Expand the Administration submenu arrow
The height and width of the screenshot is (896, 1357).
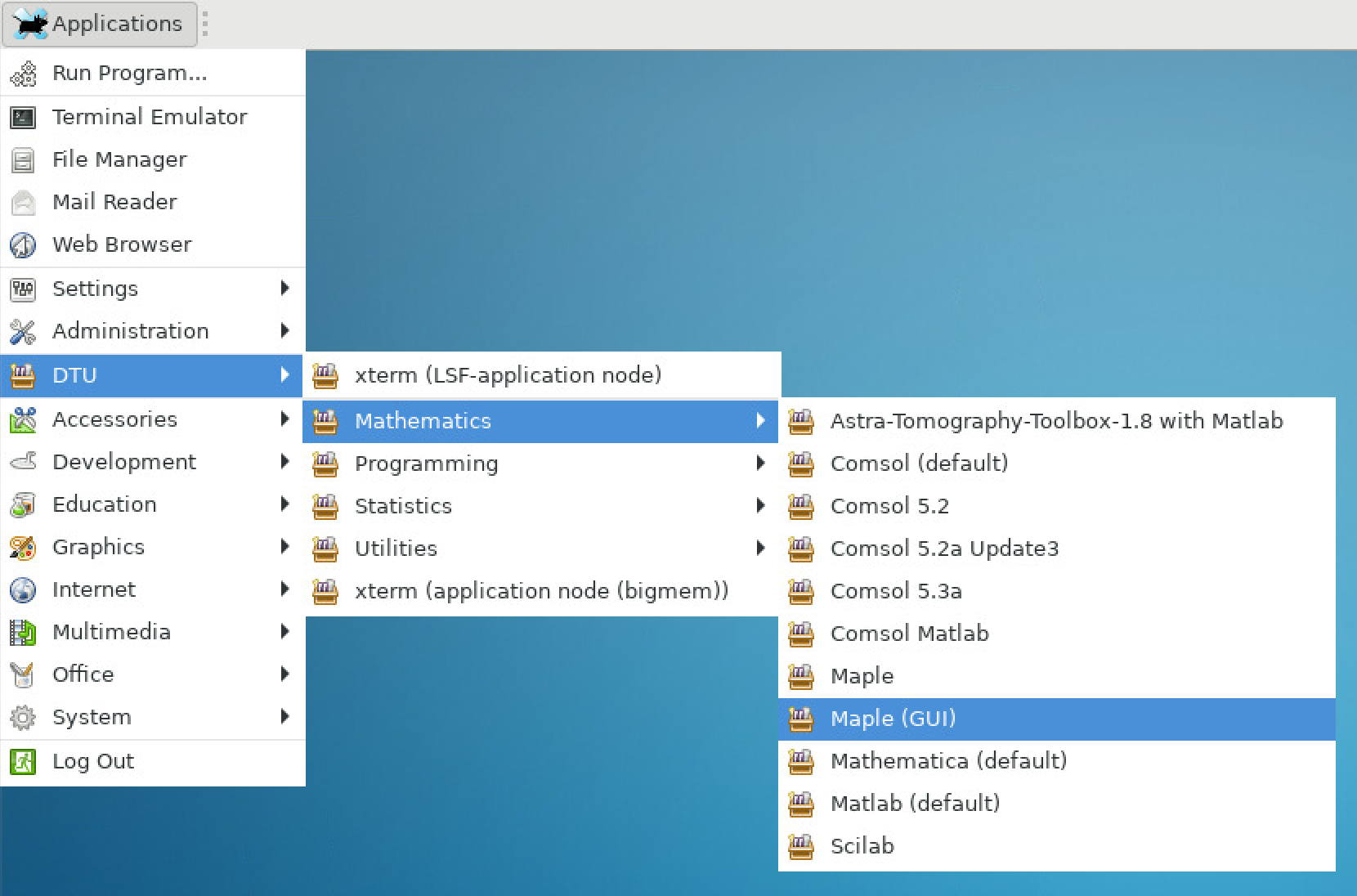pyautogui.click(x=284, y=330)
